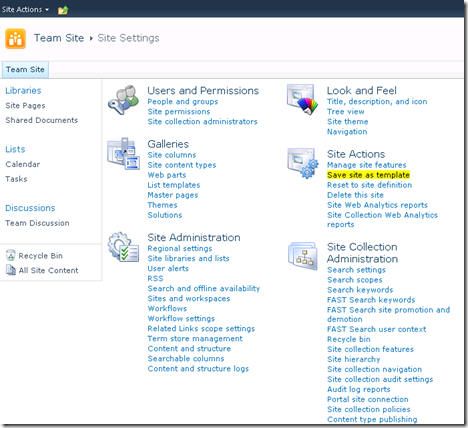Open People and groups settings
The width and height of the screenshot is (468, 428).
(x=183, y=102)
